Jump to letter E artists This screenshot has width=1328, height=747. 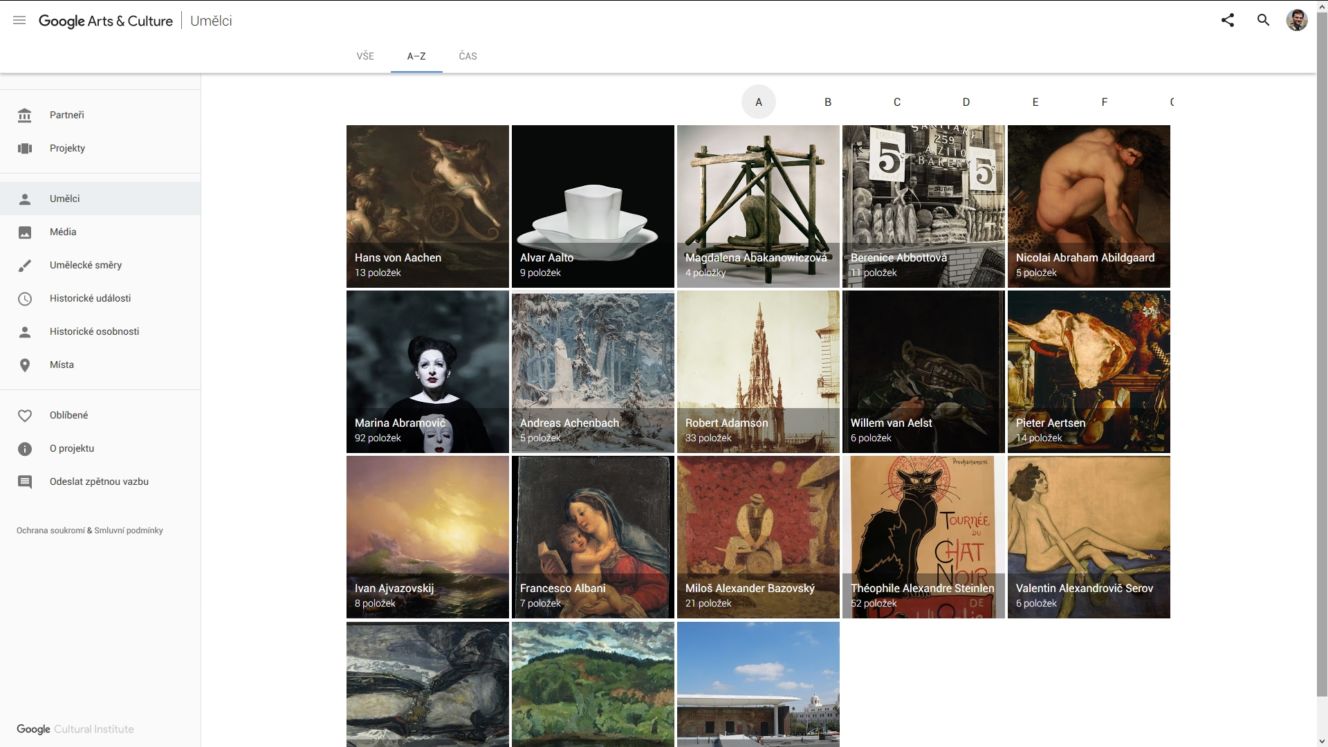point(1035,102)
